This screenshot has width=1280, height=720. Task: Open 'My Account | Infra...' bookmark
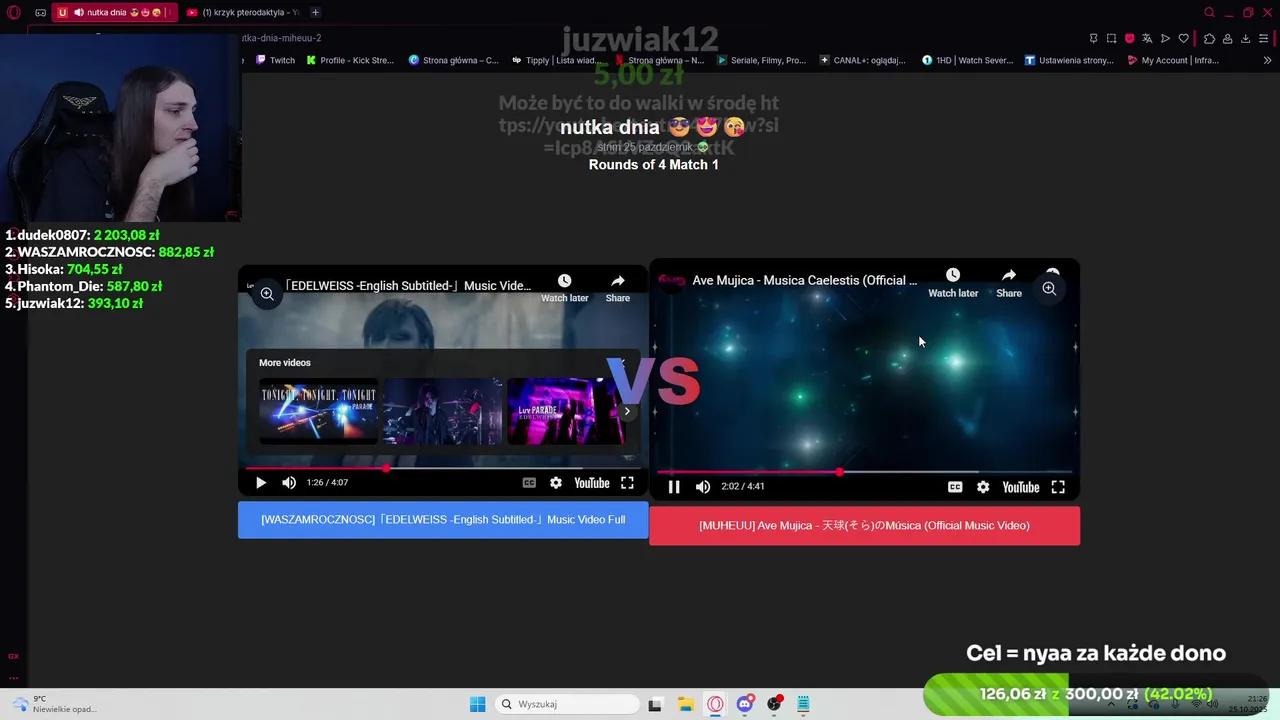(x=1173, y=60)
